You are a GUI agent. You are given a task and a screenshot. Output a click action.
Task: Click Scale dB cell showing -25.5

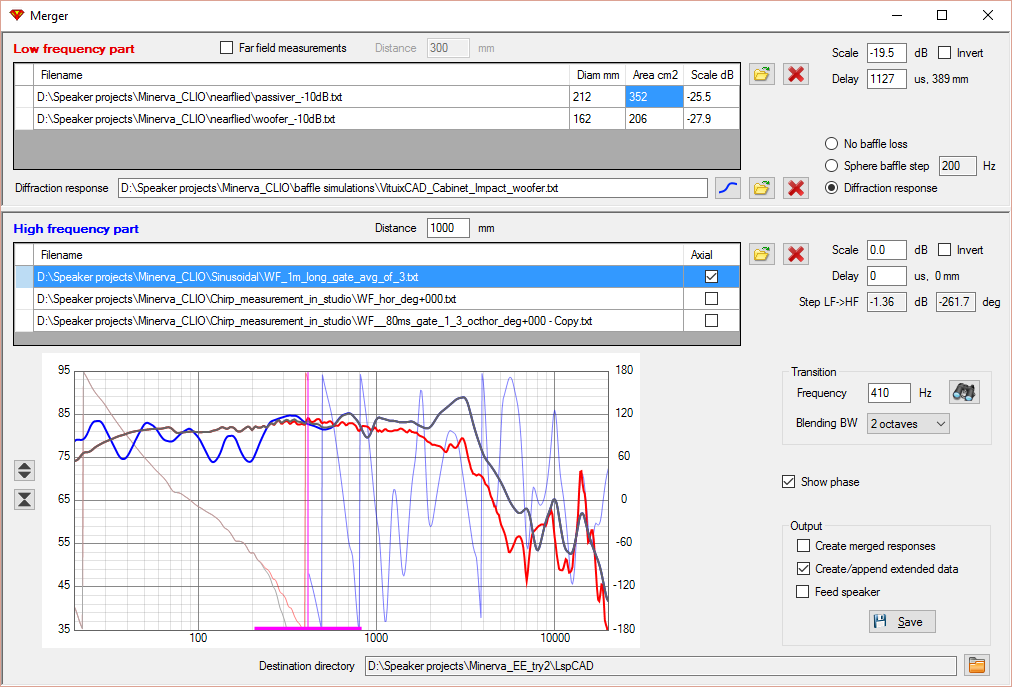[x=711, y=97]
